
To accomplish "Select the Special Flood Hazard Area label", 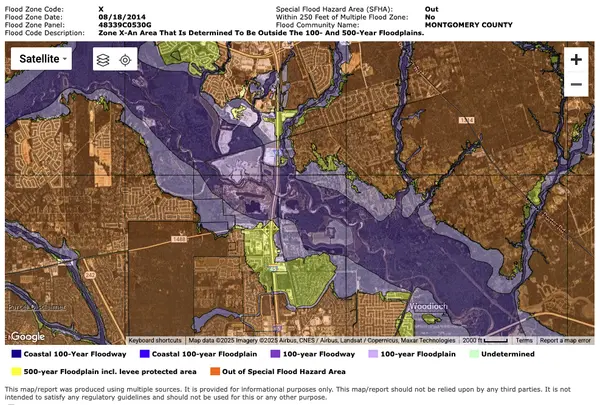I will tap(334, 9).
